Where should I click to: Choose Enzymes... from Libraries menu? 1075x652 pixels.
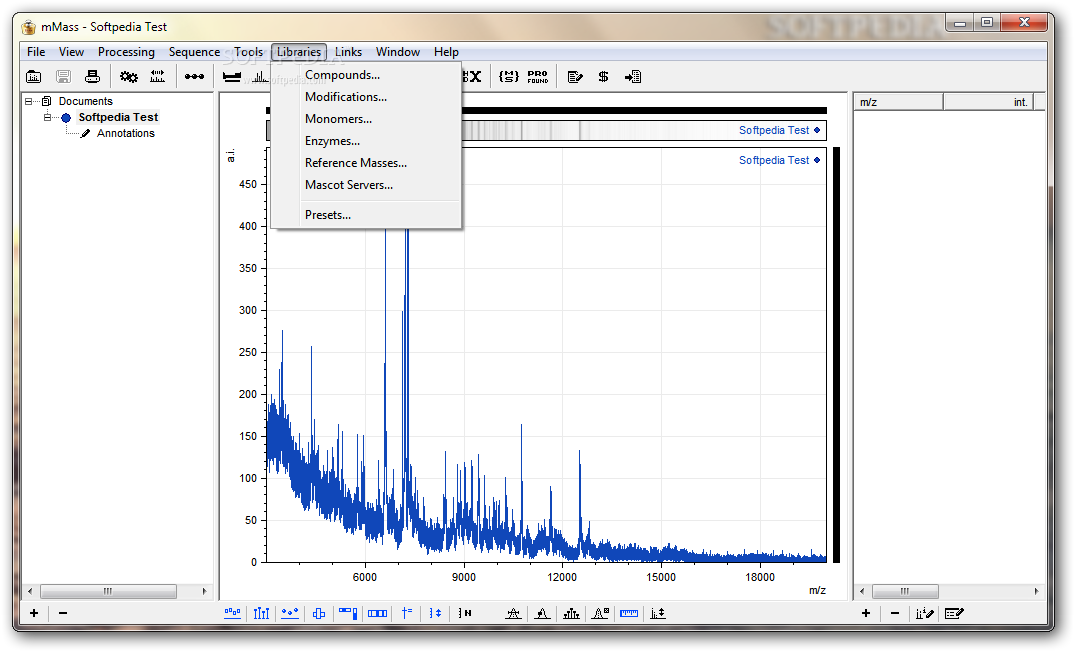pyautogui.click(x=367, y=141)
